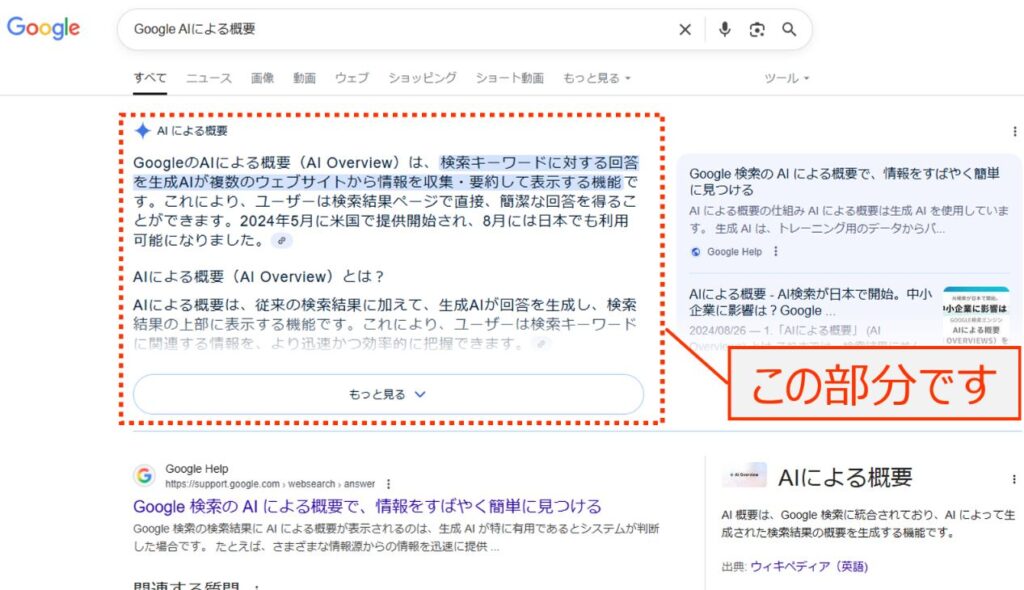
Task: Submit search with the magnifying glass icon
Action: [x=789, y=29]
